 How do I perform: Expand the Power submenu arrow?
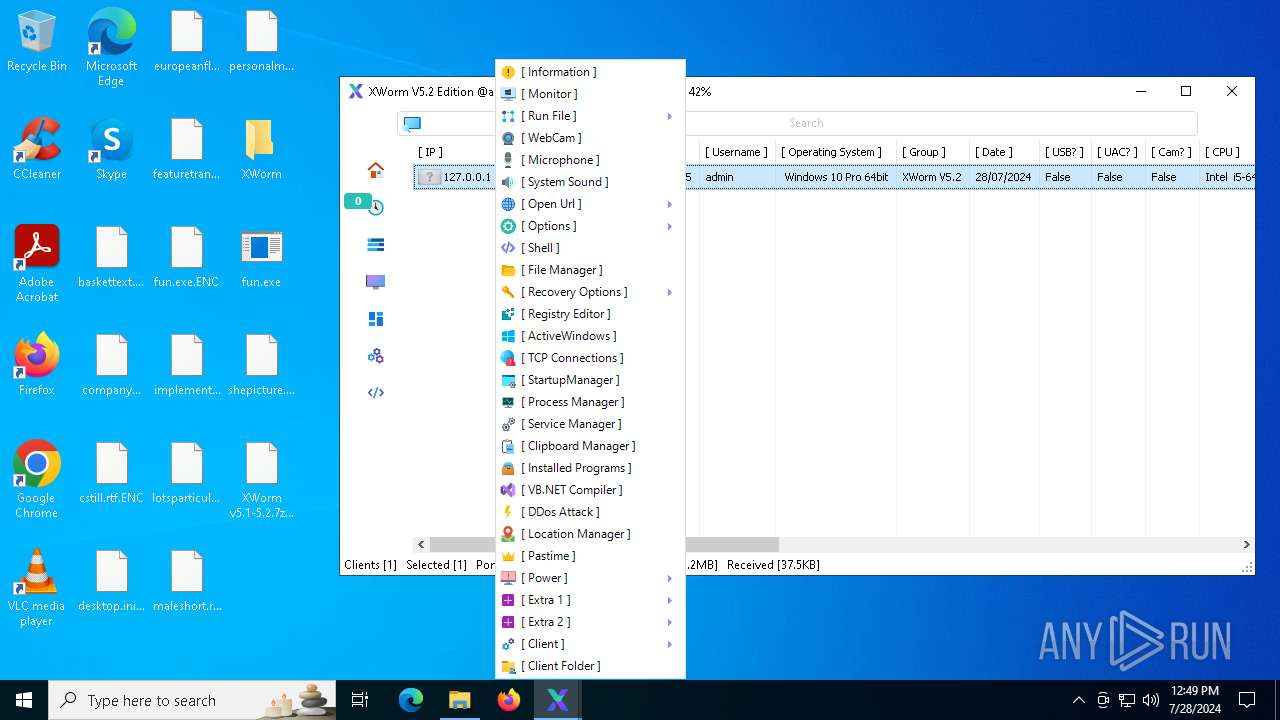(x=670, y=578)
